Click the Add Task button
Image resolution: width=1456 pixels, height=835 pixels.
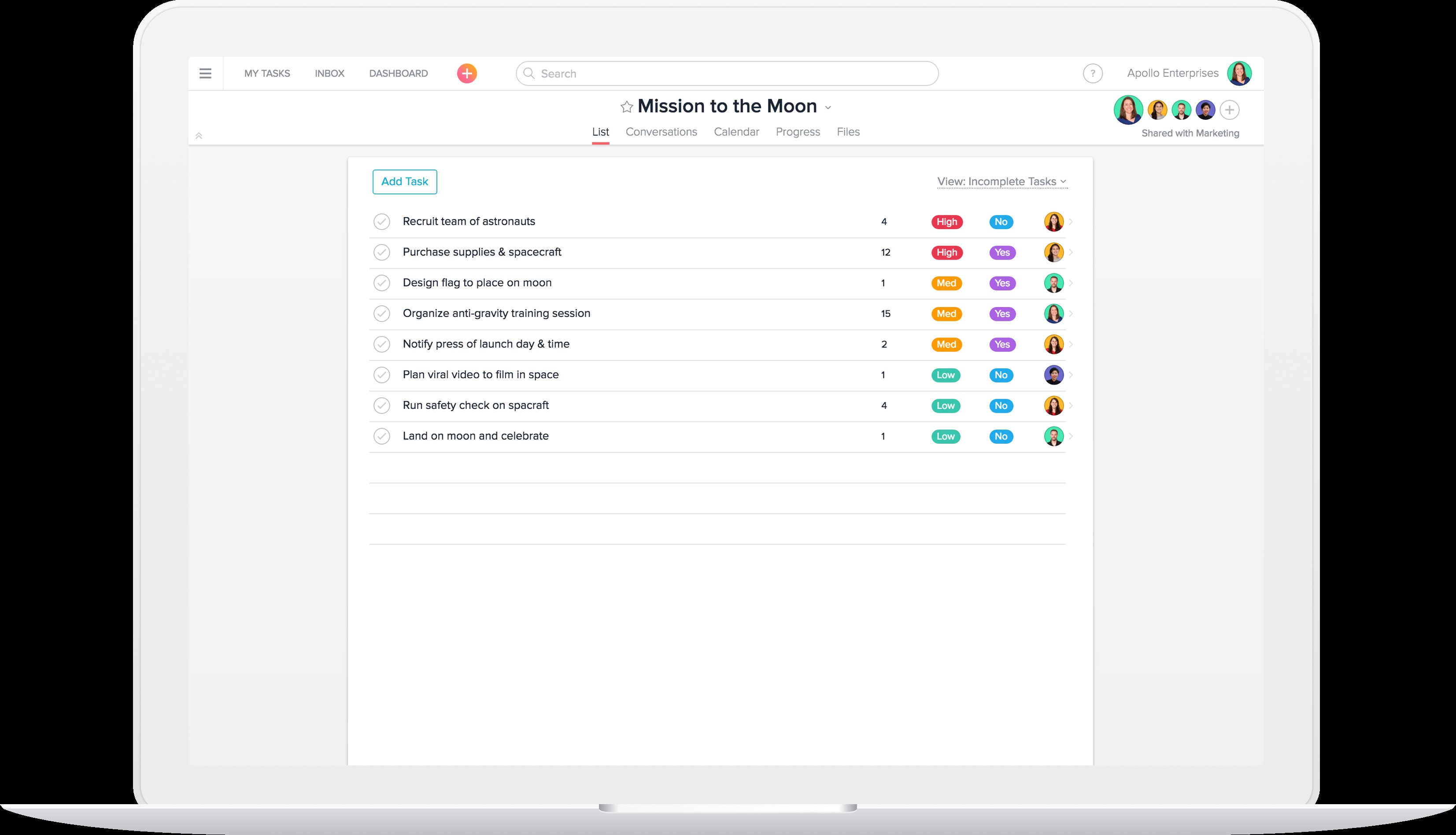pyautogui.click(x=404, y=181)
